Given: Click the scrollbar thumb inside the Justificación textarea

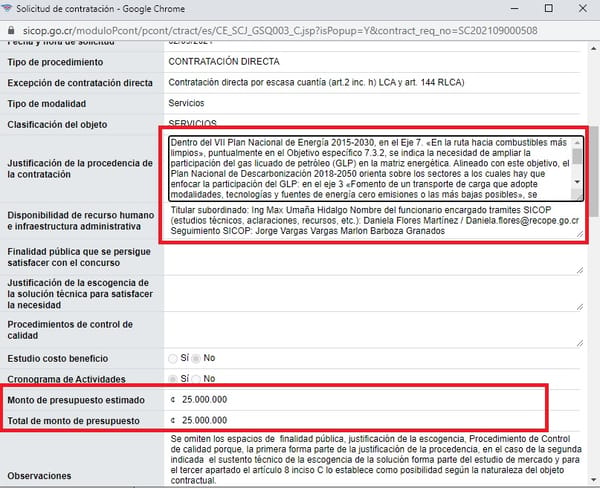Looking at the screenshot, I should [577, 156].
